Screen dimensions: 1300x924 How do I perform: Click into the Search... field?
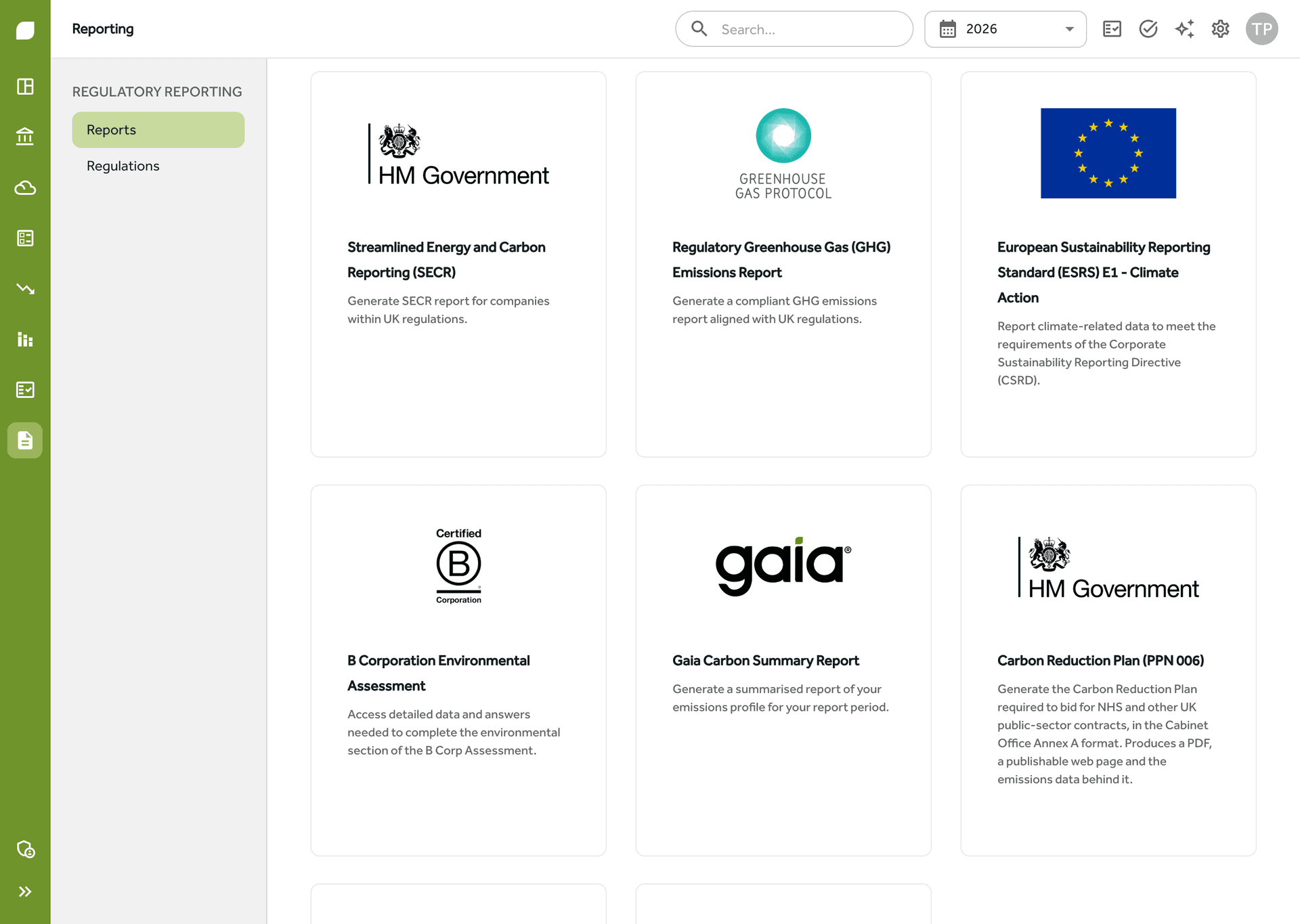click(794, 29)
